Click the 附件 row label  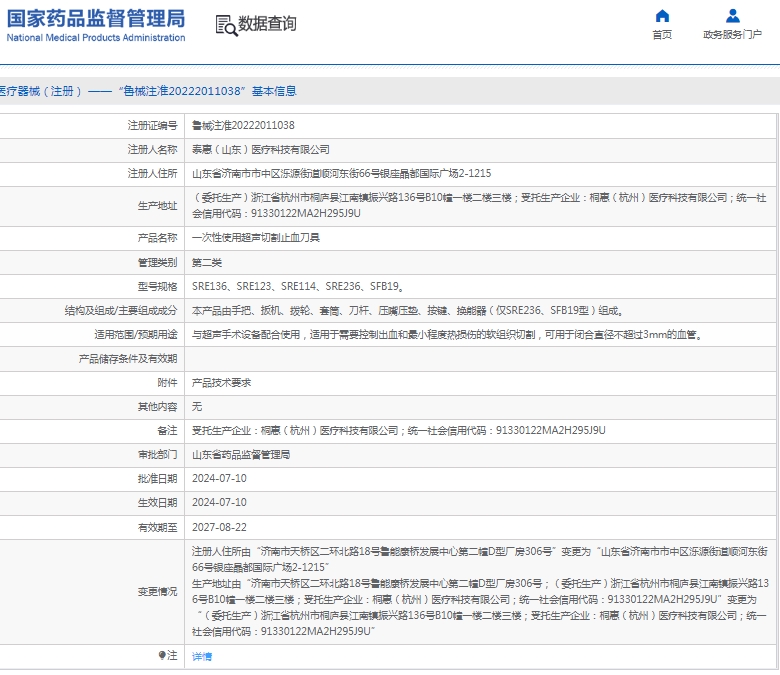pyautogui.click(x=167, y=383)
